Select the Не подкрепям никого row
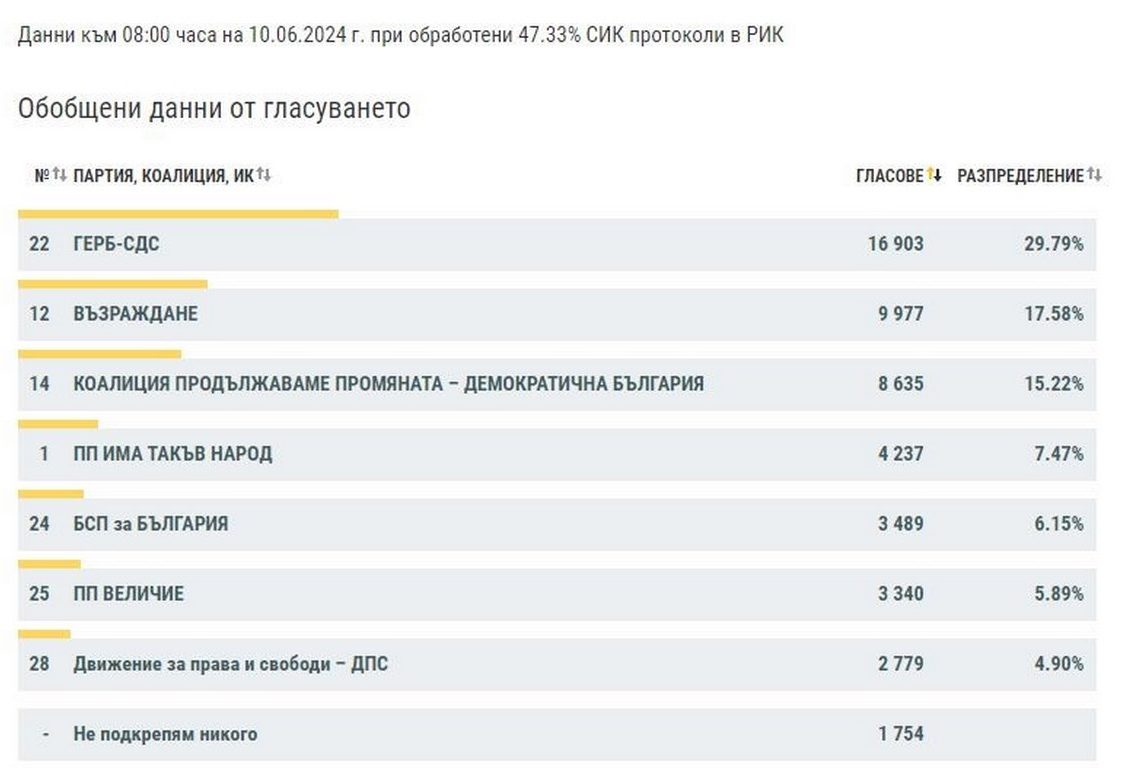 click(x=165, y=734)
